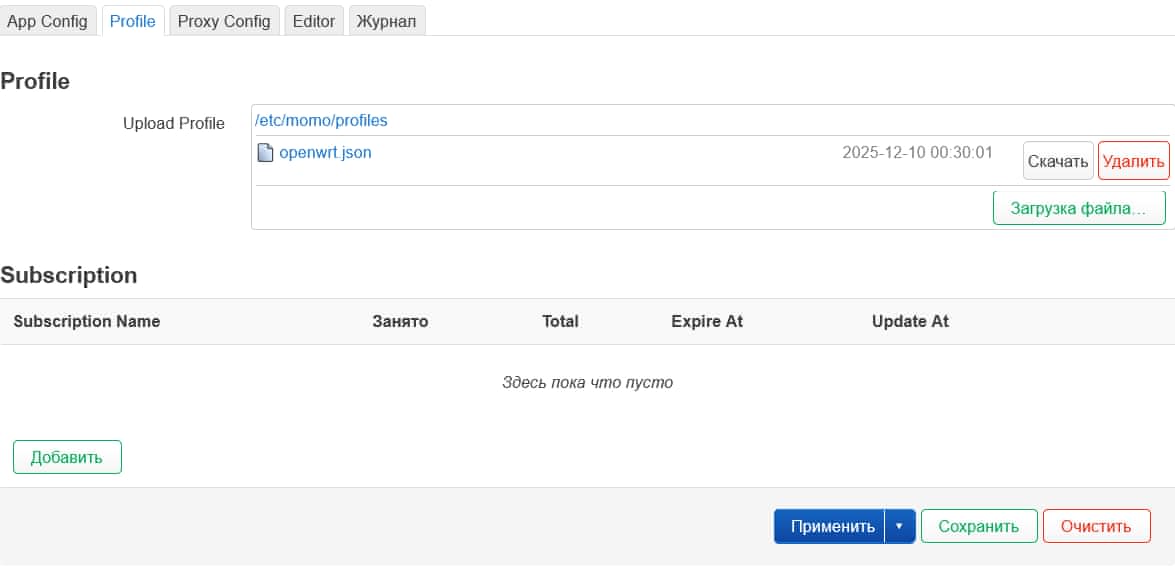
Task: Download openwrt.json using the Скачать button
Action: pos(1057,160)
